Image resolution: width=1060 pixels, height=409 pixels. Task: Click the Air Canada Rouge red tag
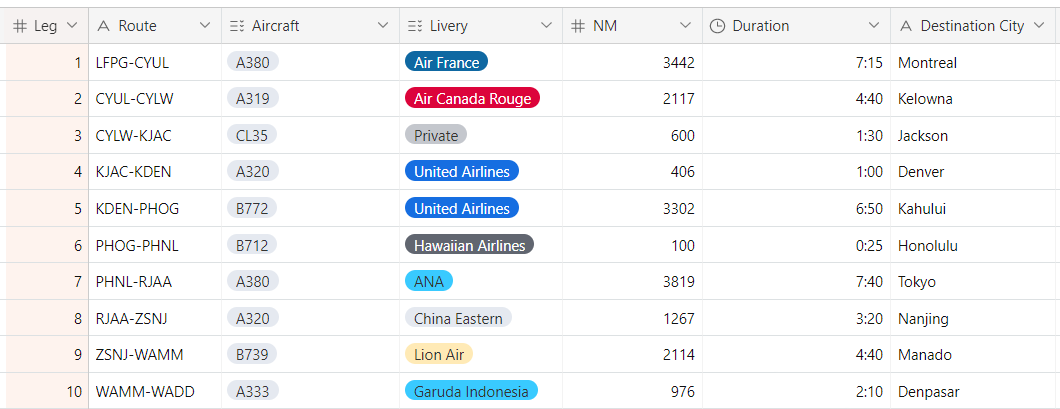tap(472, 99)
